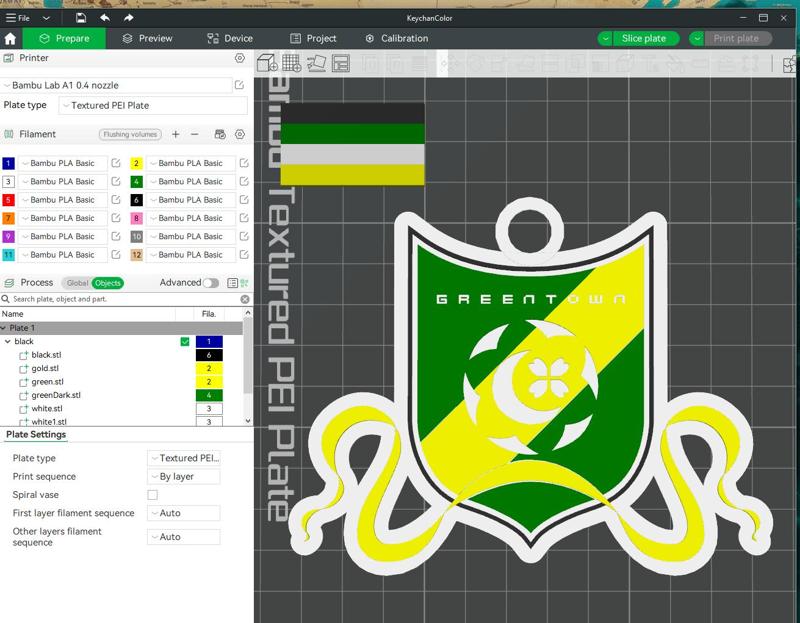Image resolution: width=800 pixels, height=623 pixels.
Task: Click the Add model cube icon
Action: (x=267, y=63)
